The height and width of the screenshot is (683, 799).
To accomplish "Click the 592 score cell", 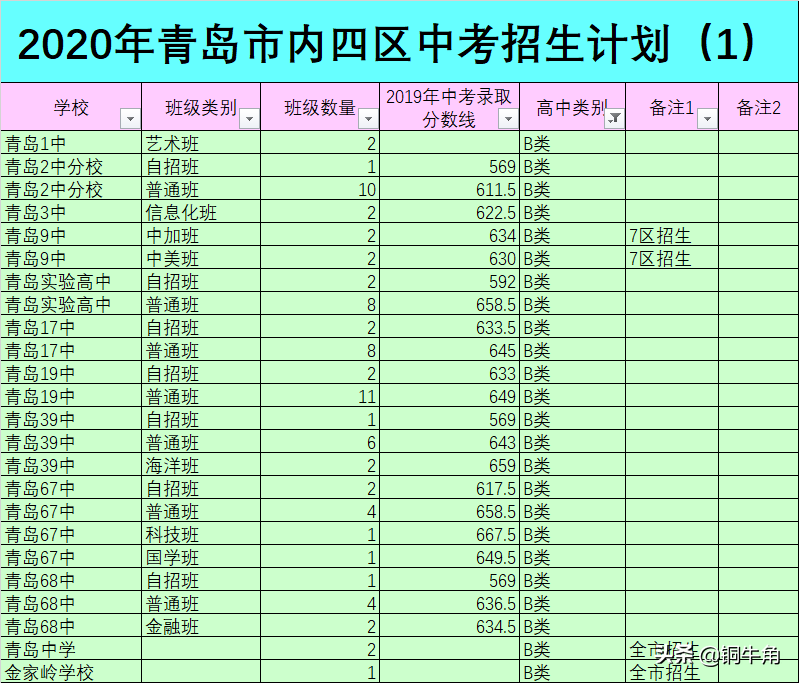I will [449, 281].
